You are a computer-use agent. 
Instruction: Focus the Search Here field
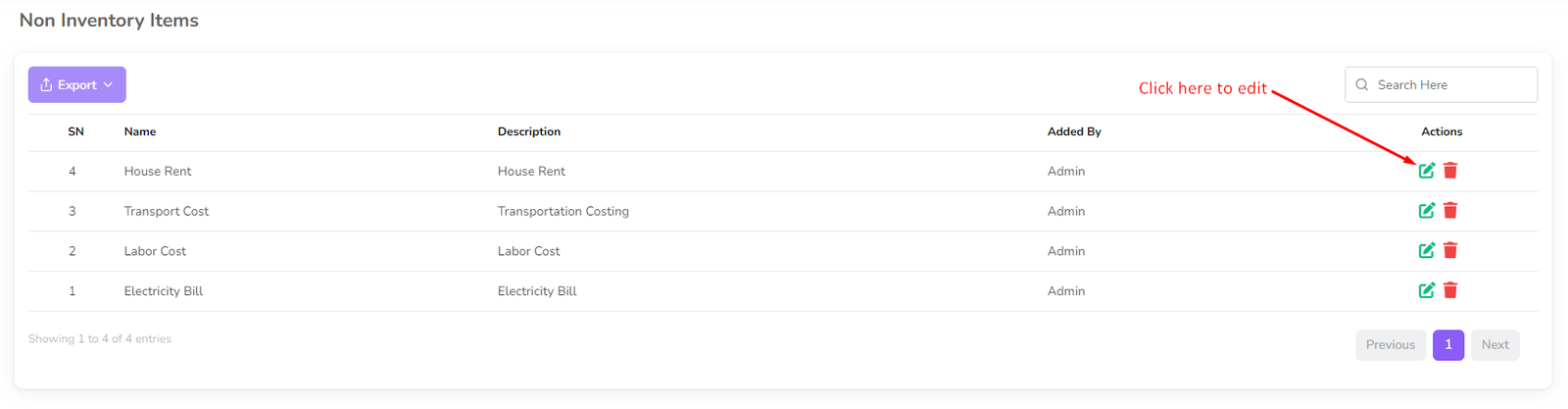pyautogui.click(x=1450, y=85)
